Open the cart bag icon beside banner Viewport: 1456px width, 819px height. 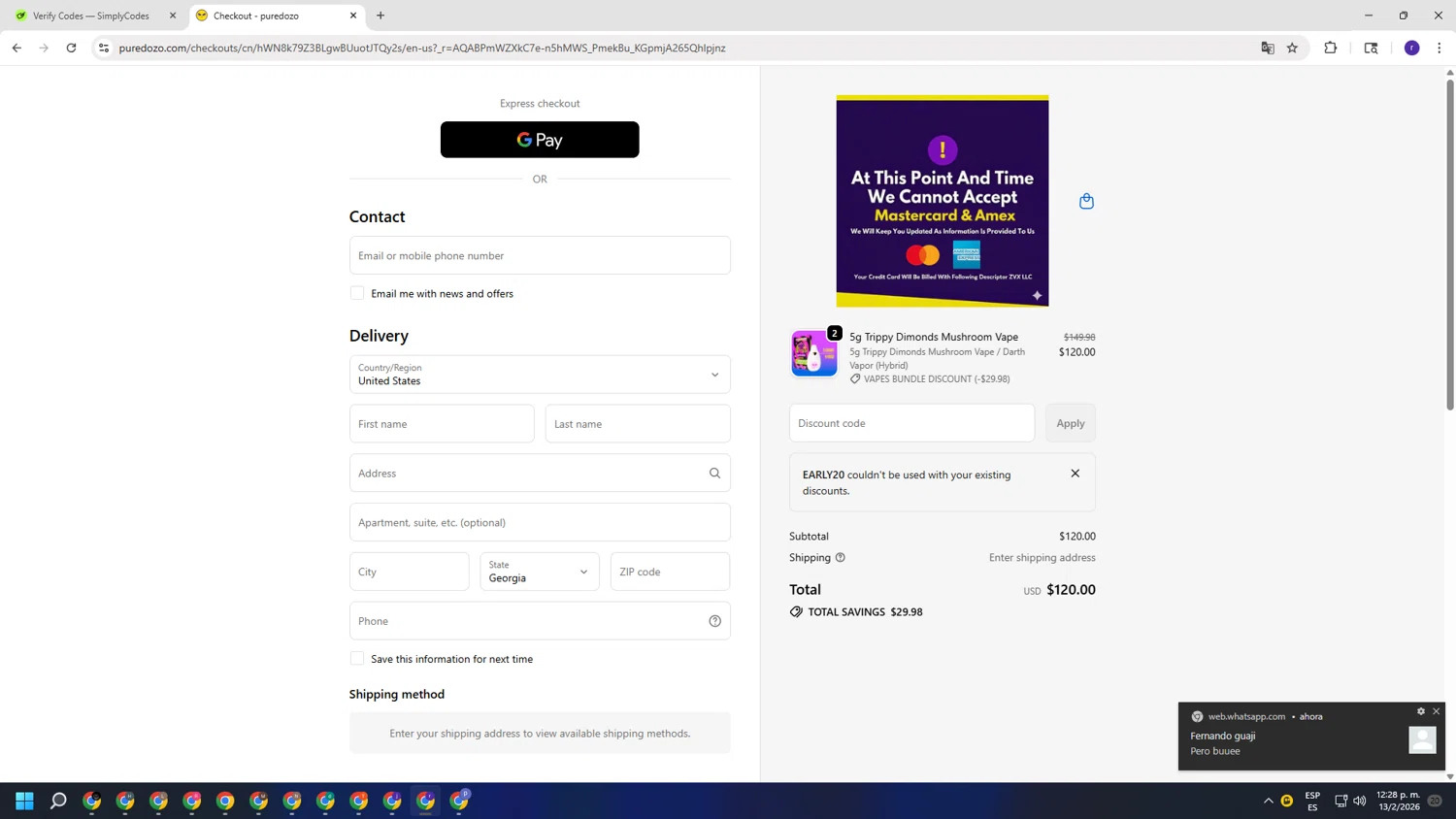1086,201
